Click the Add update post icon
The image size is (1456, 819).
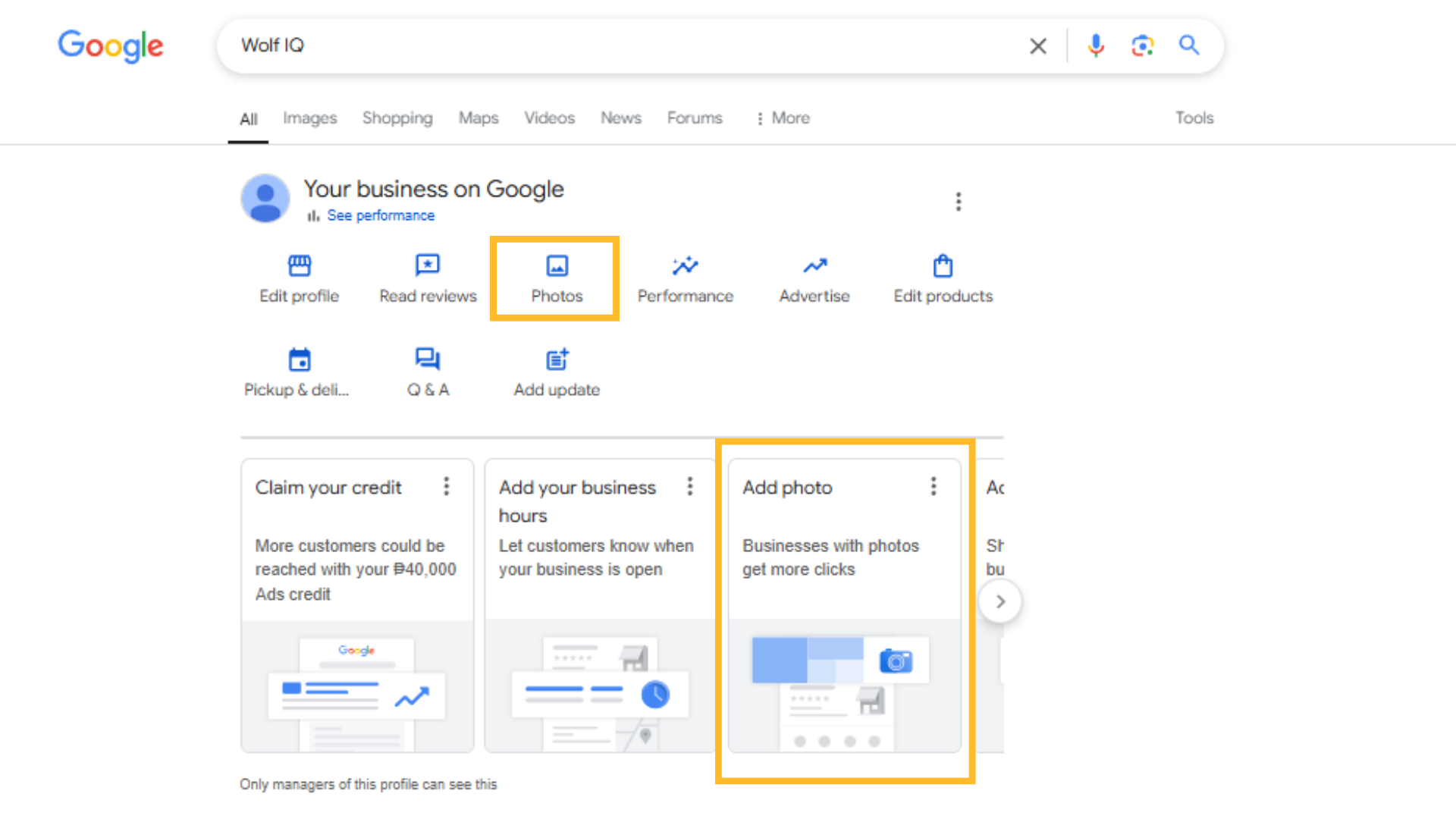click(x=557, y=359)
